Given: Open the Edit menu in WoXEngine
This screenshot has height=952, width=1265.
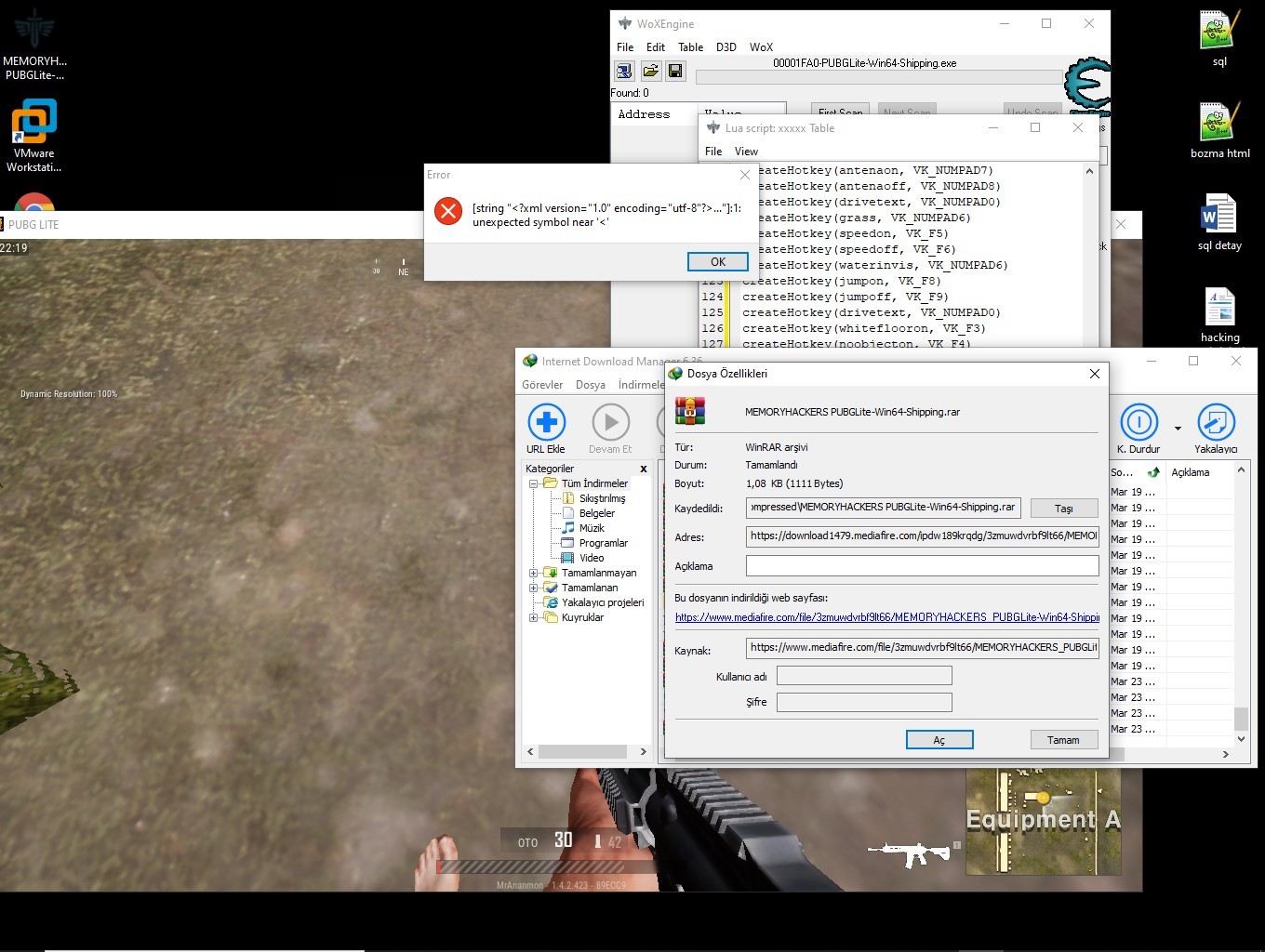Looking at the screenshot, I should [656, 47].
